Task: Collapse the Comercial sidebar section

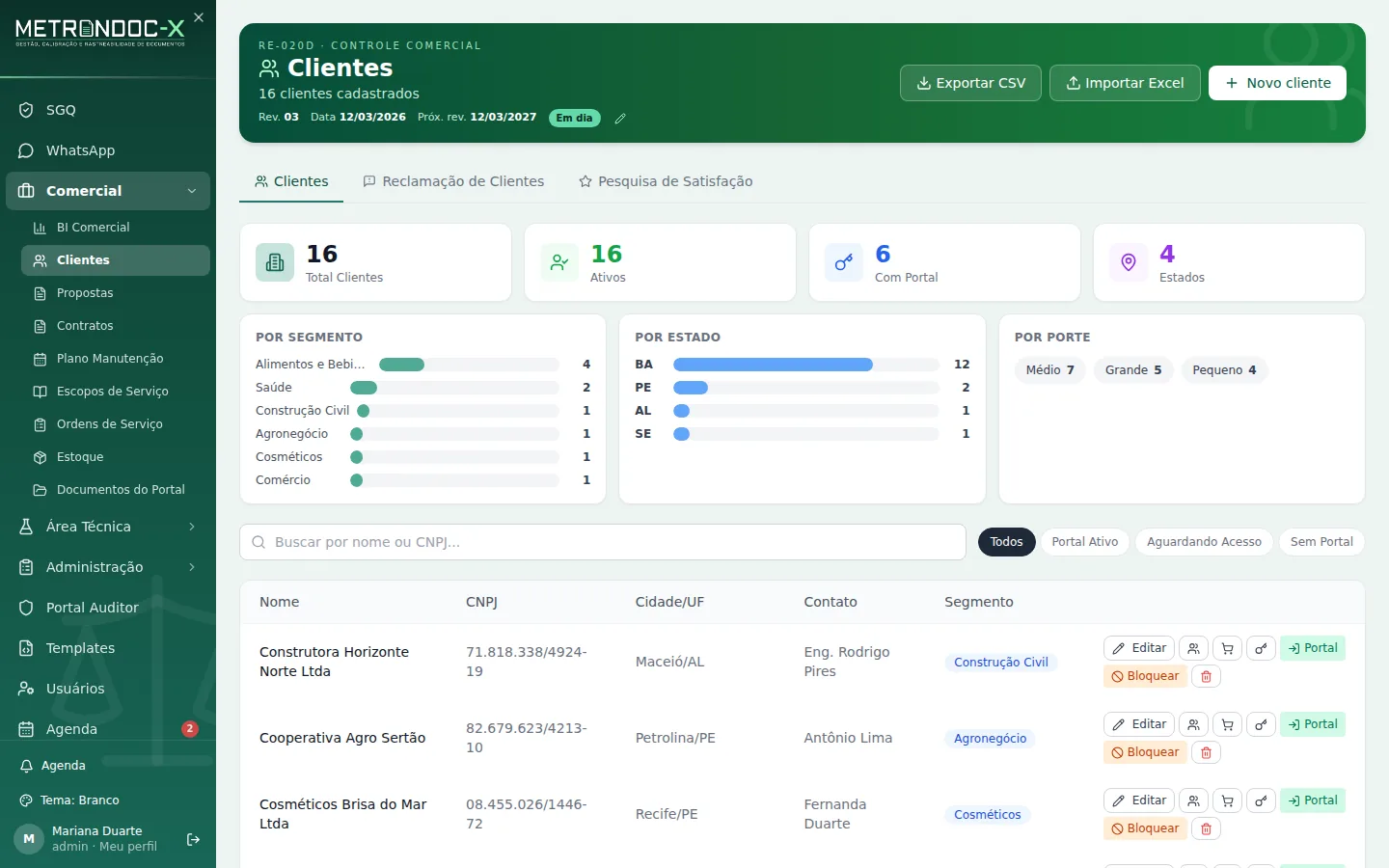Action: 108,191
